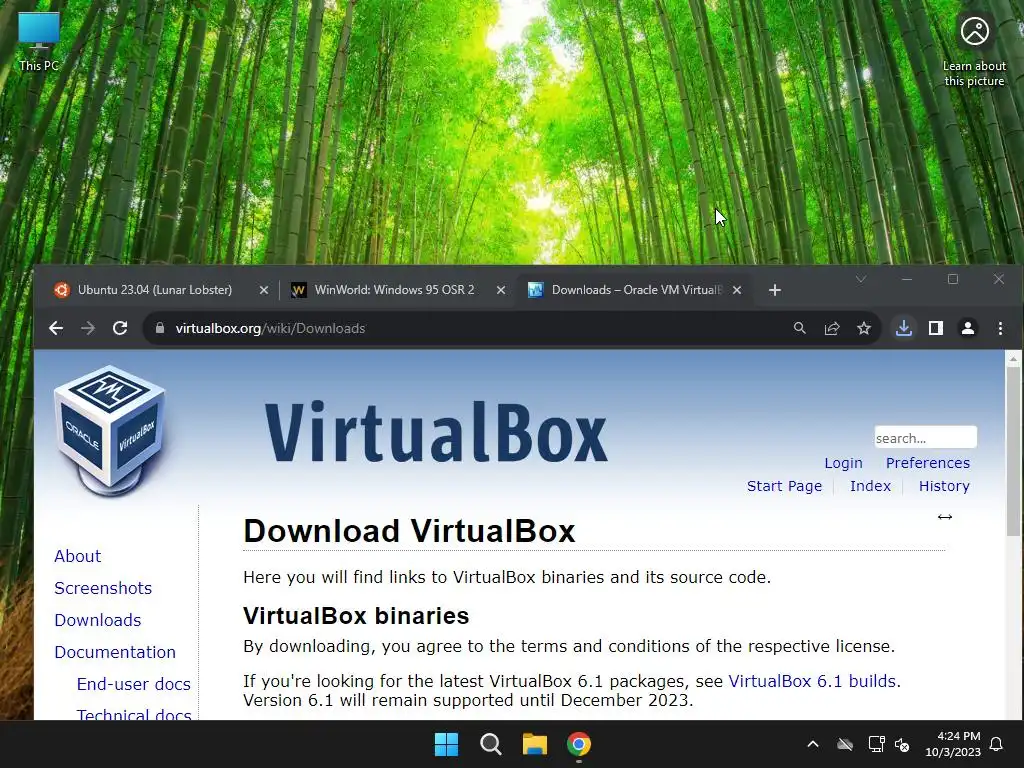
Task: Go to Start Page link
Action: [784, 486]
